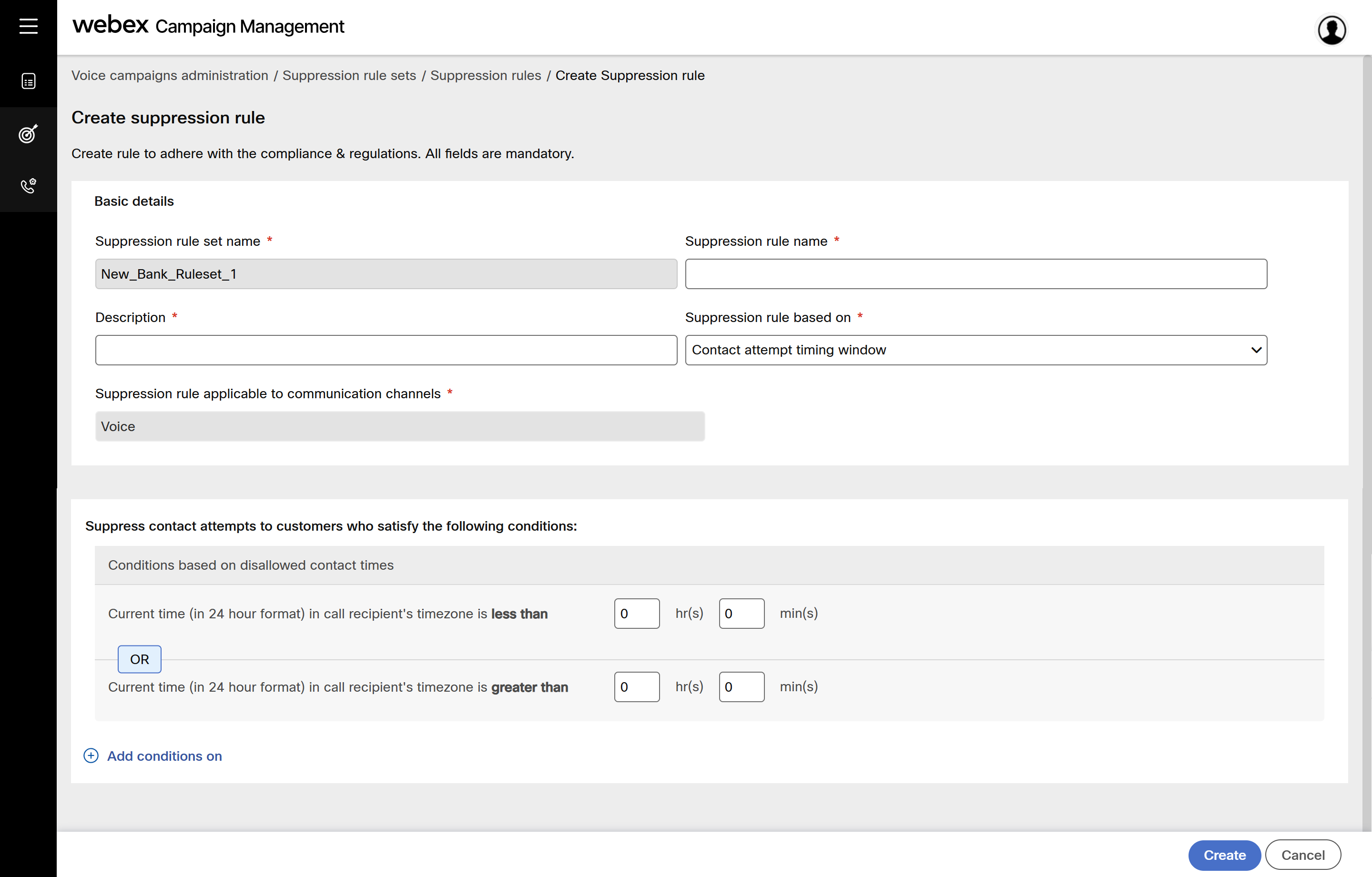The width and height of the screenshot is (1372, 877).
Task: Open Suppression rules breadcrumb link
Action: (x=486, y=75)
